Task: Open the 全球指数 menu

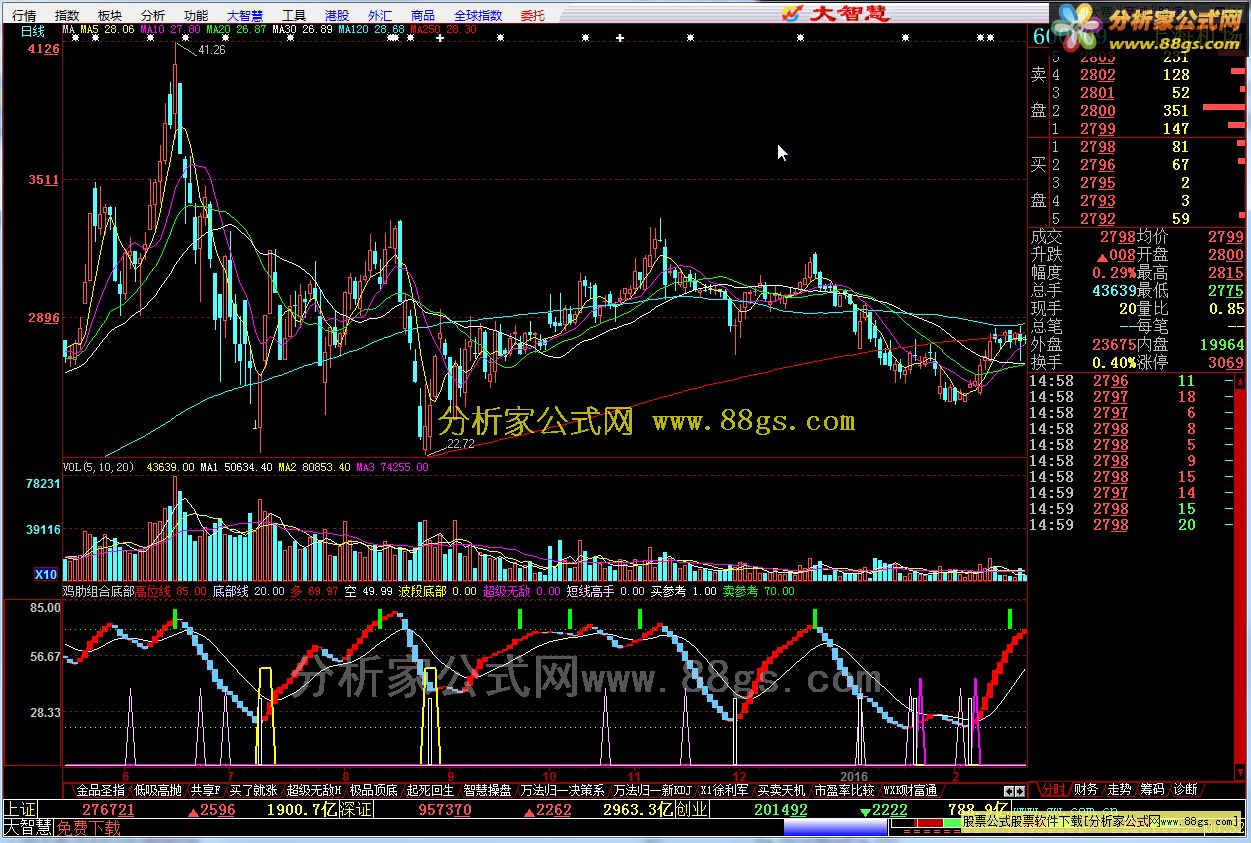Action: coord(478,15)
